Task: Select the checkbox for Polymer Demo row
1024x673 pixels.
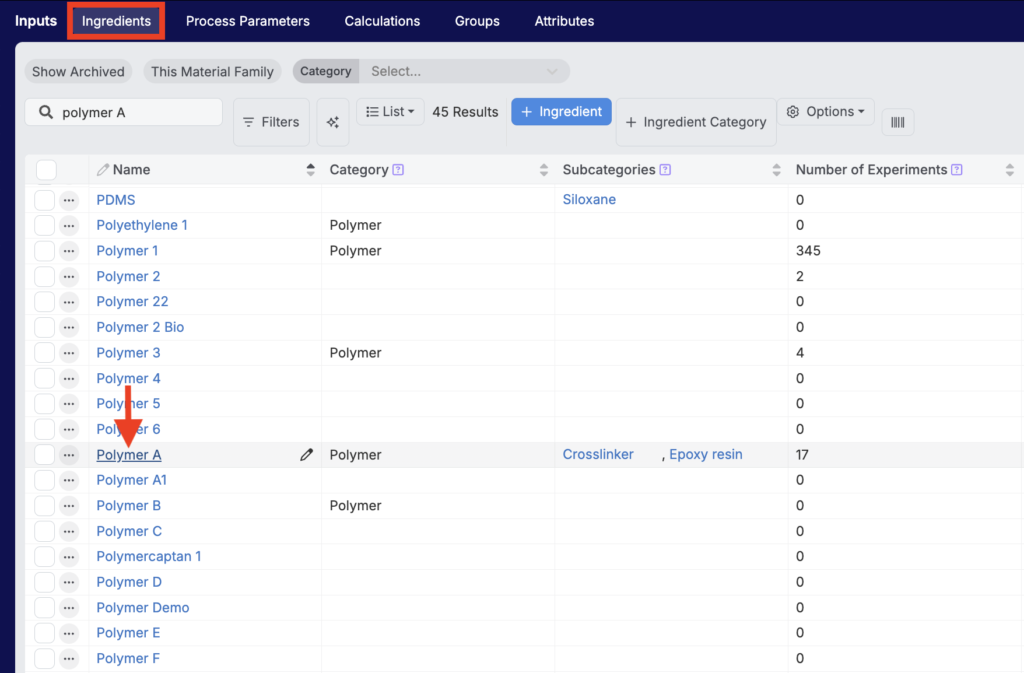Action: point(44,607)
